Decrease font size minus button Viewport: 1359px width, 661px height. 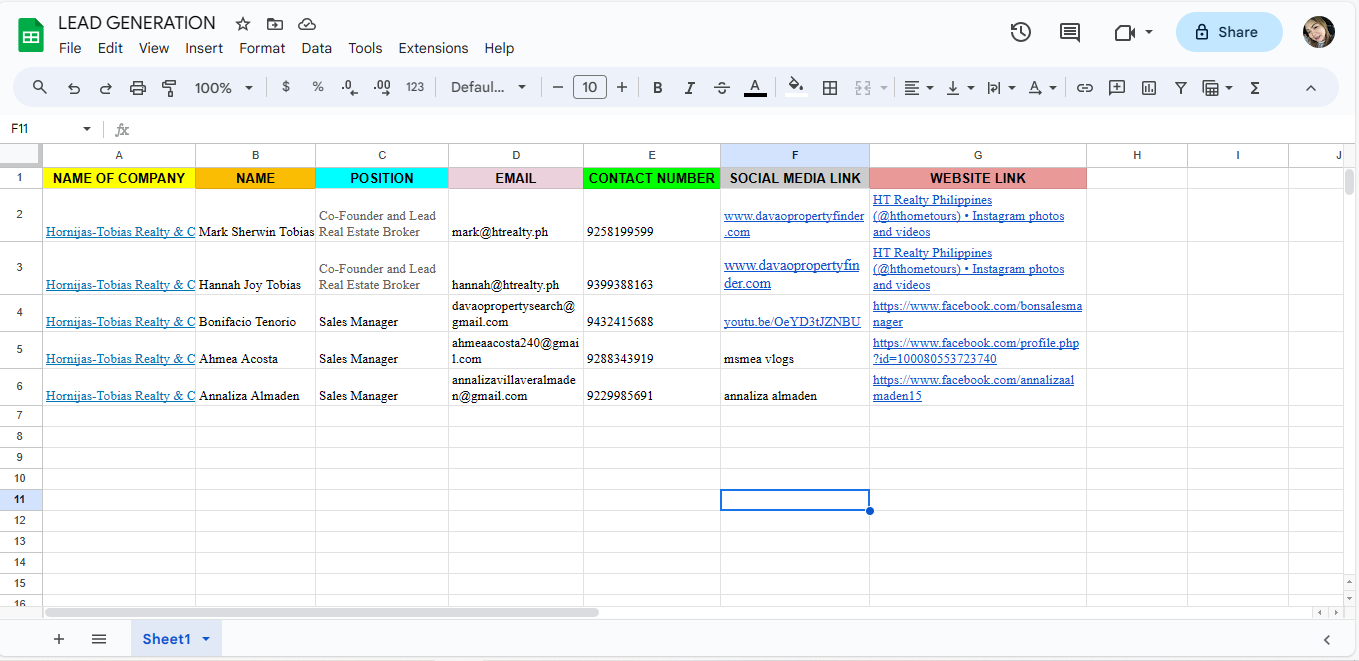558,88
